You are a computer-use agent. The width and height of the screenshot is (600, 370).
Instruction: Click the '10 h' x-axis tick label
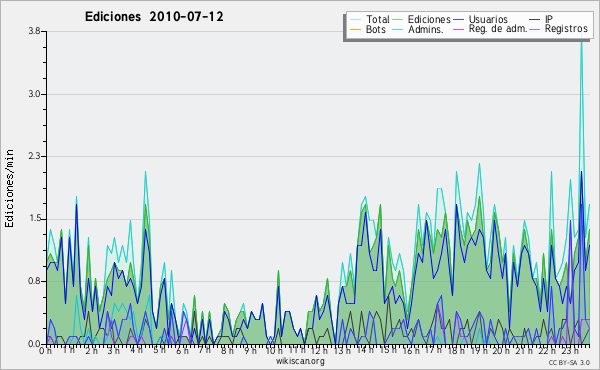274,350
